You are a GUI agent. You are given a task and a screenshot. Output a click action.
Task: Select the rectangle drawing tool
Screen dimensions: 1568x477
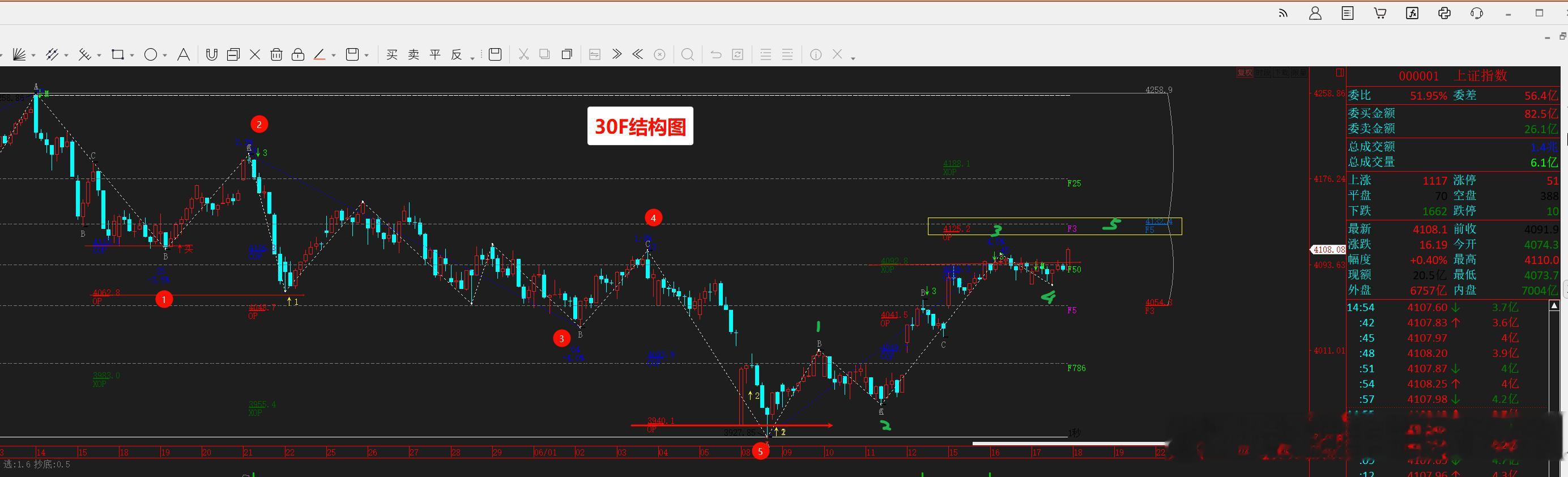(117, 55)
